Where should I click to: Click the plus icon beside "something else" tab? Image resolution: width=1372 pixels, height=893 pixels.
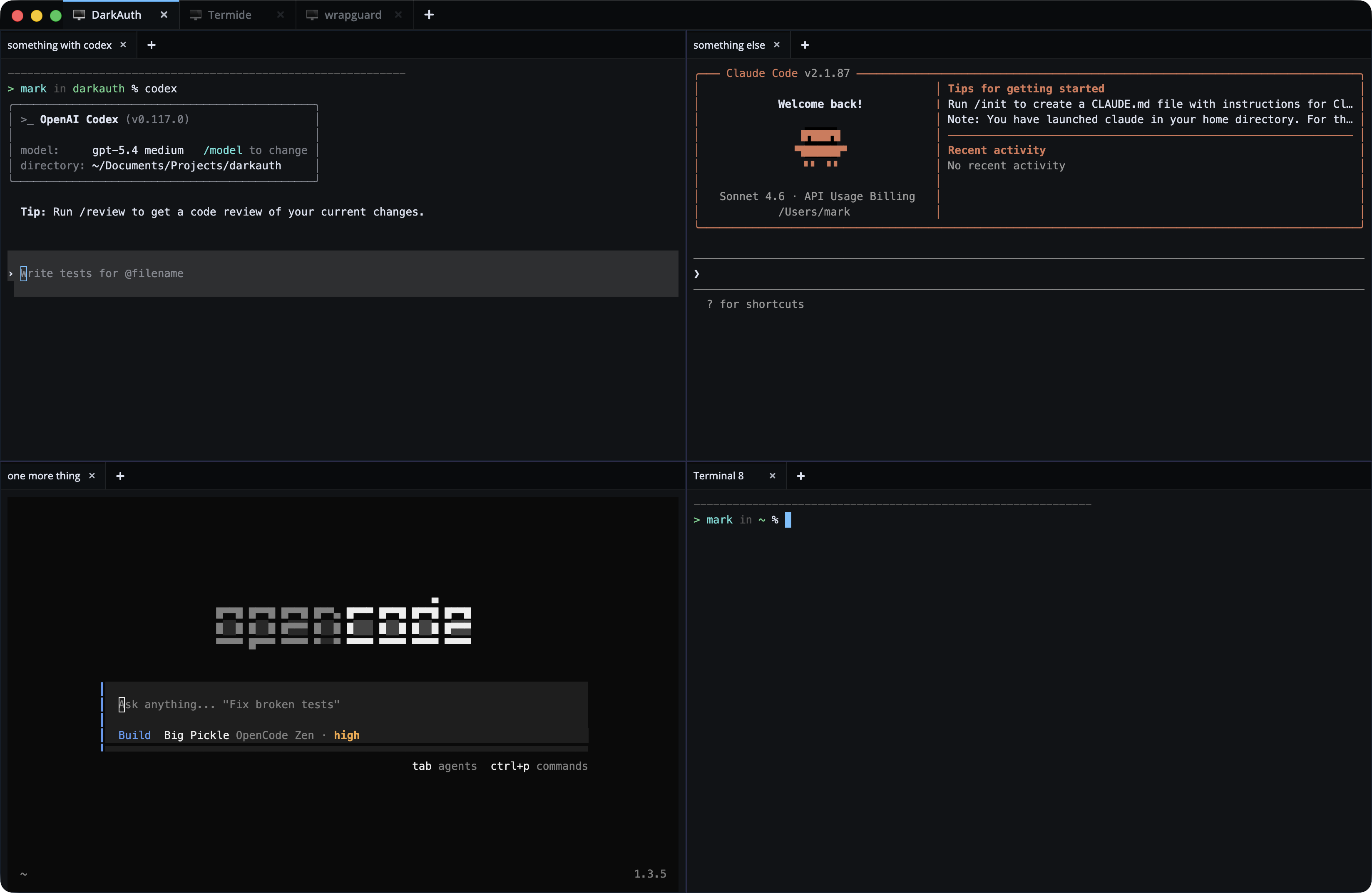(805, 45)
